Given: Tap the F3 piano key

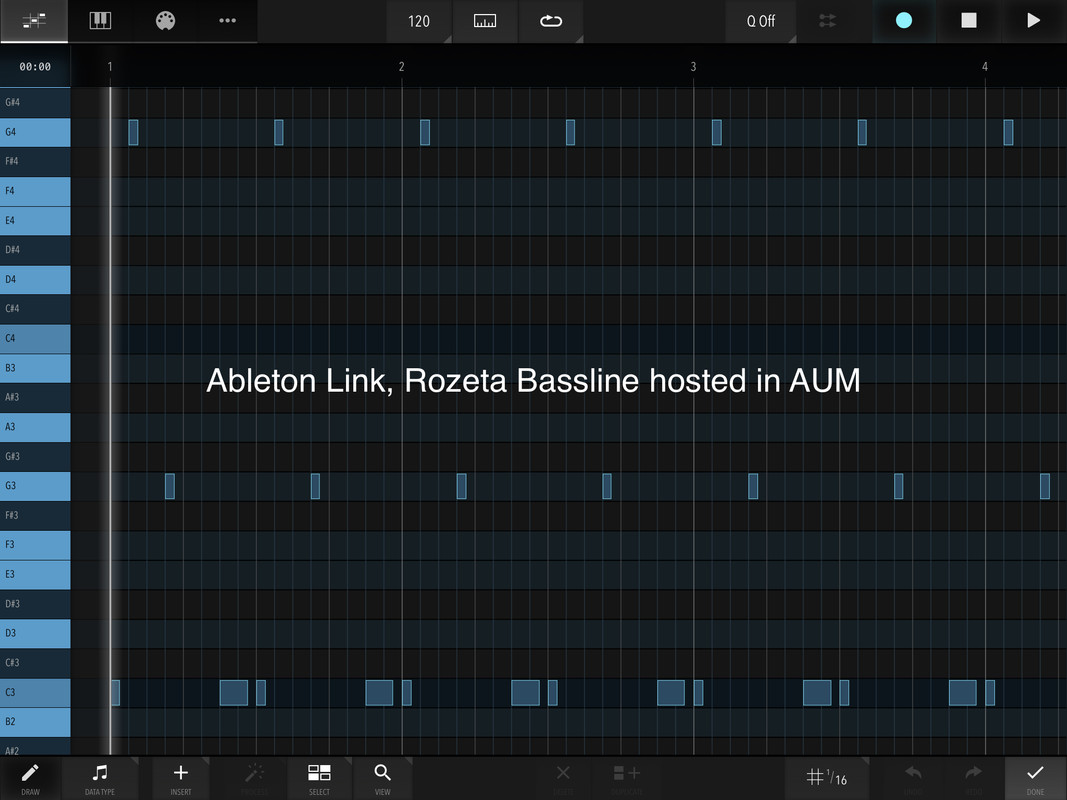Looking at the screenshot, I should coord(35,545).
